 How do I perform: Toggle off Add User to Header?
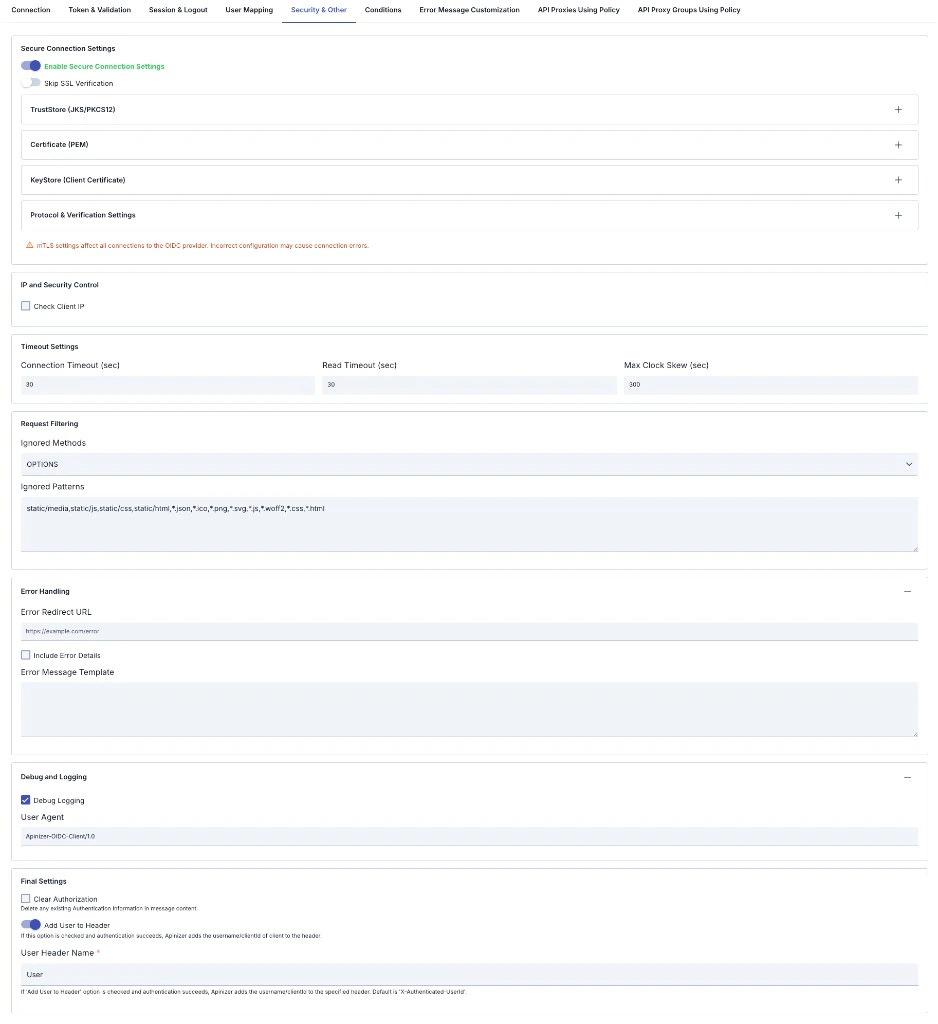tap(32, 925)
